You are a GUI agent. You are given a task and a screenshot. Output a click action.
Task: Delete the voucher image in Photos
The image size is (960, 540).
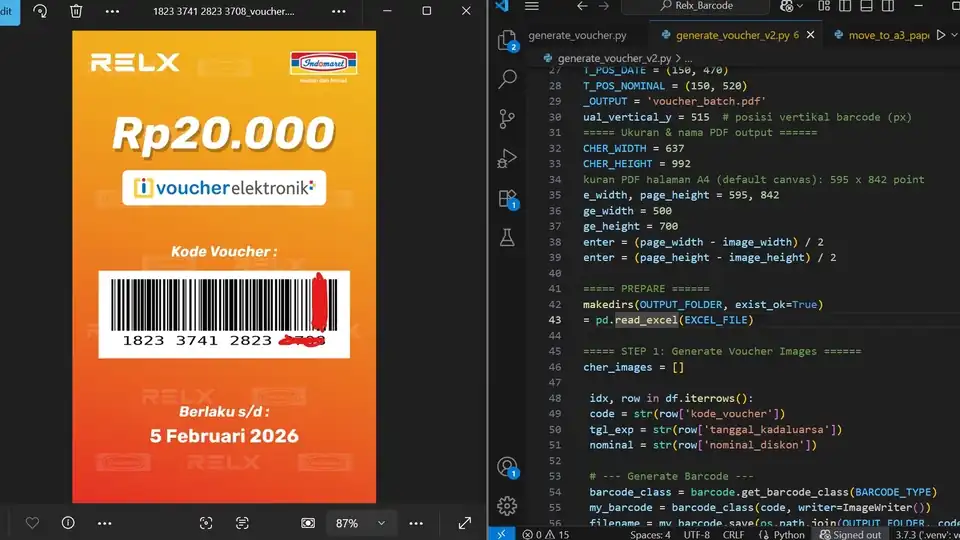76,11
